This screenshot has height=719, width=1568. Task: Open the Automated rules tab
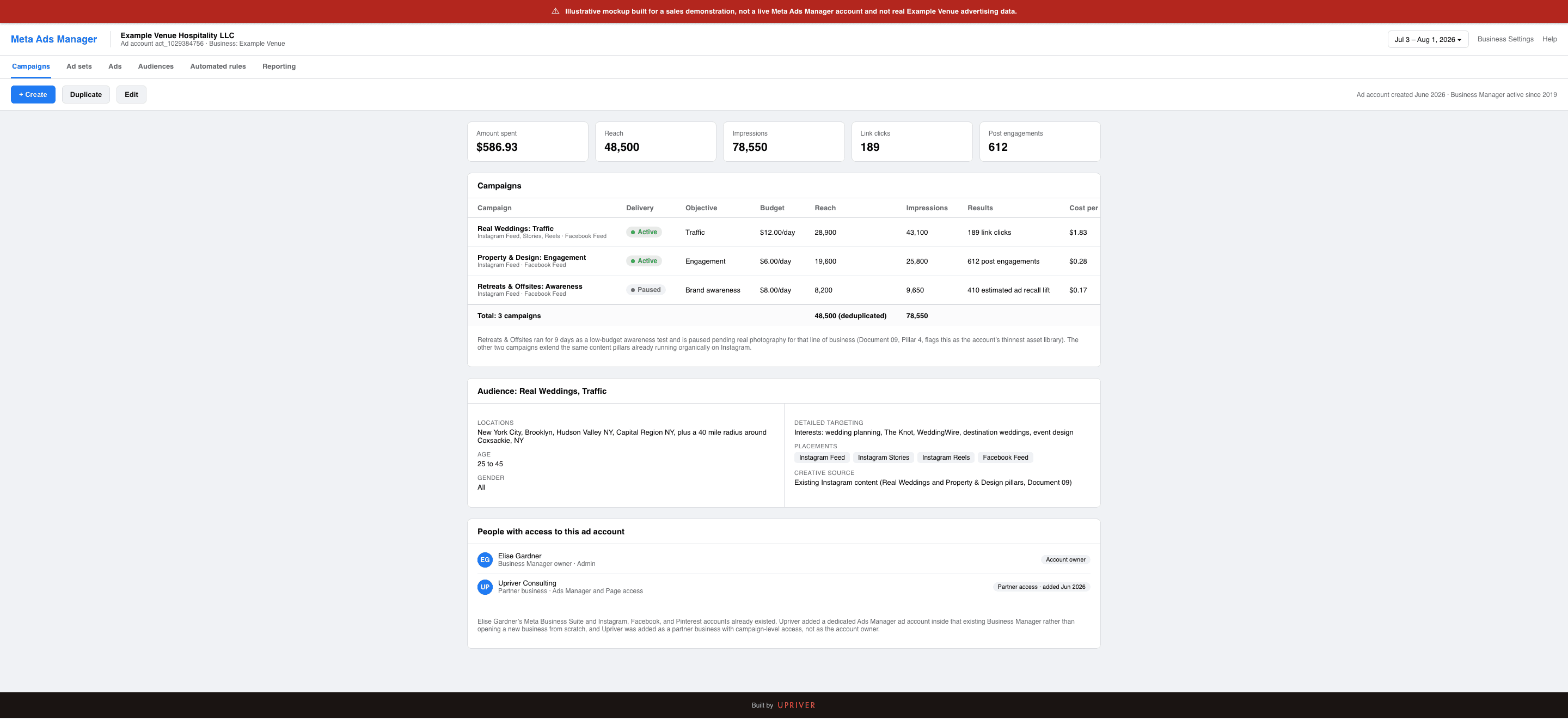[x=218, y=66]
